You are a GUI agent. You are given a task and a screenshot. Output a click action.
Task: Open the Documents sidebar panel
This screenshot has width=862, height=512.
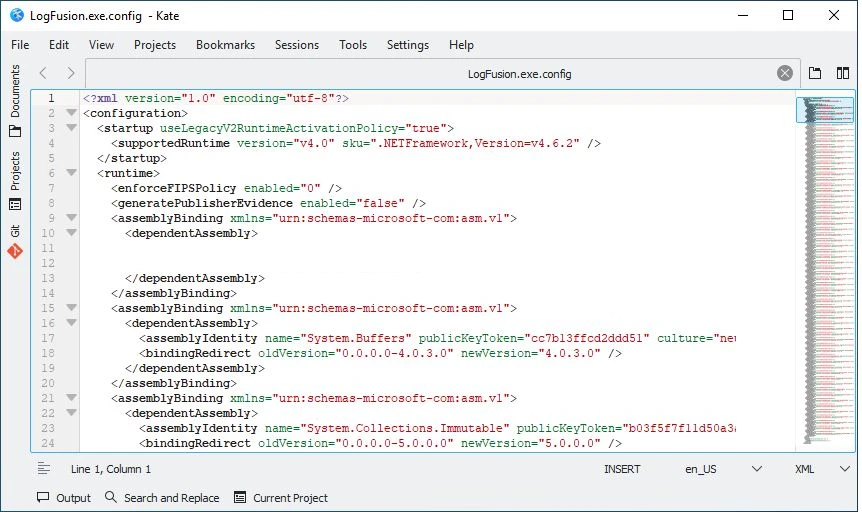15,100
